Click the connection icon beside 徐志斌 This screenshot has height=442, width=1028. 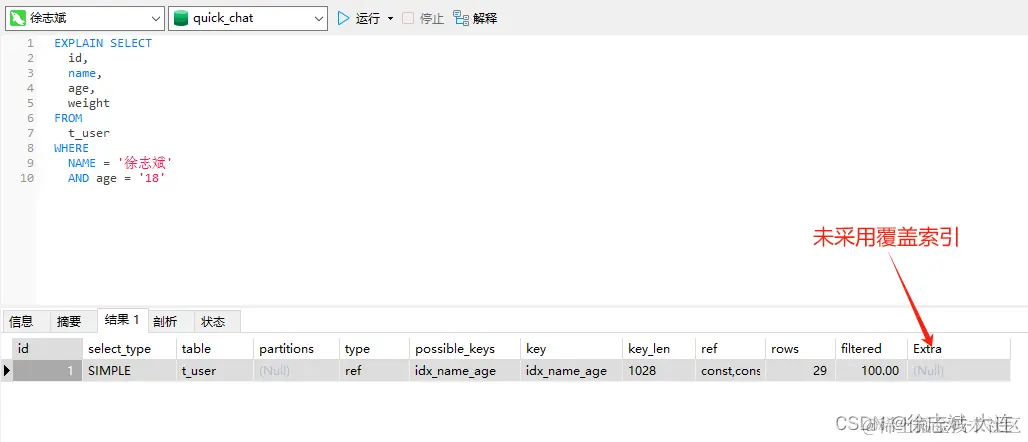(18, 18)
